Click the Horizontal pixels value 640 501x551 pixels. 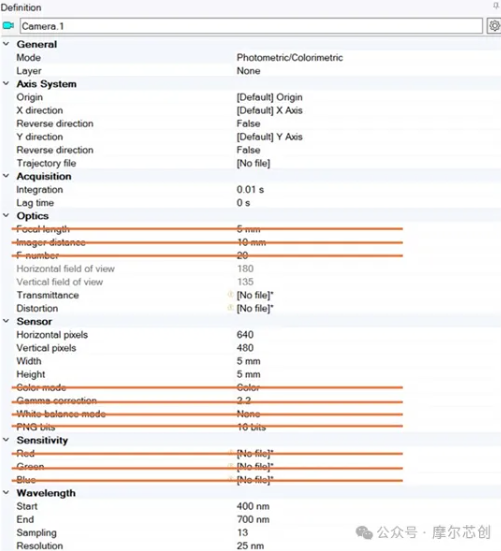click(x=245, y=335)
